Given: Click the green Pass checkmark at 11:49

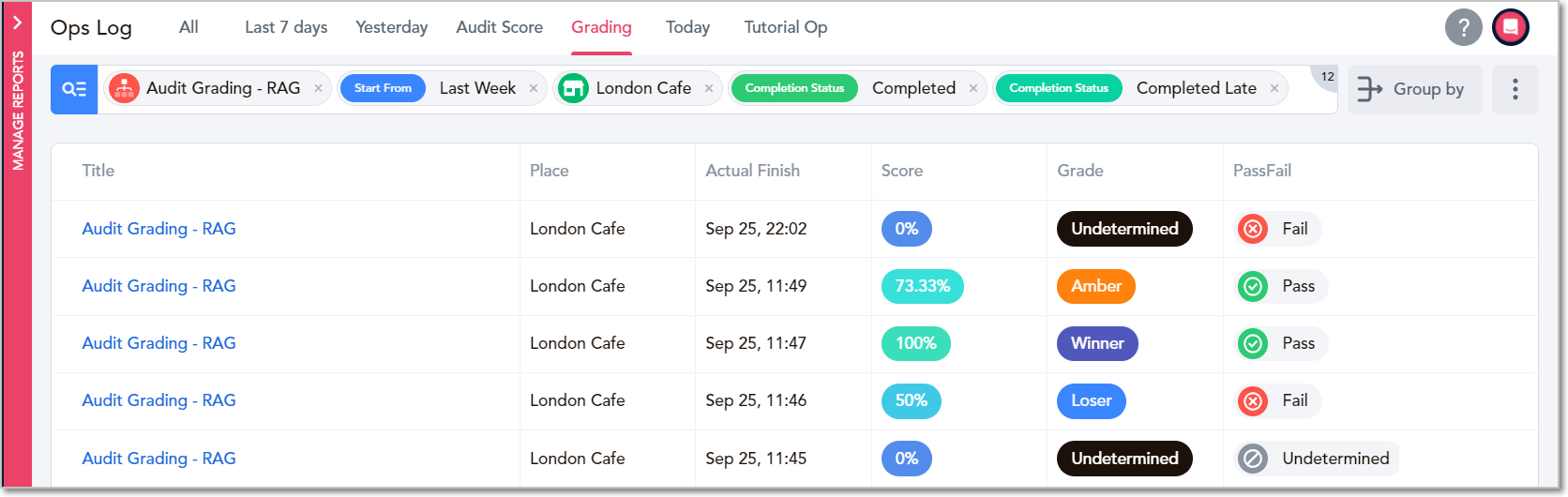Looking at the screenshot, I should [x=1253, y=286].
